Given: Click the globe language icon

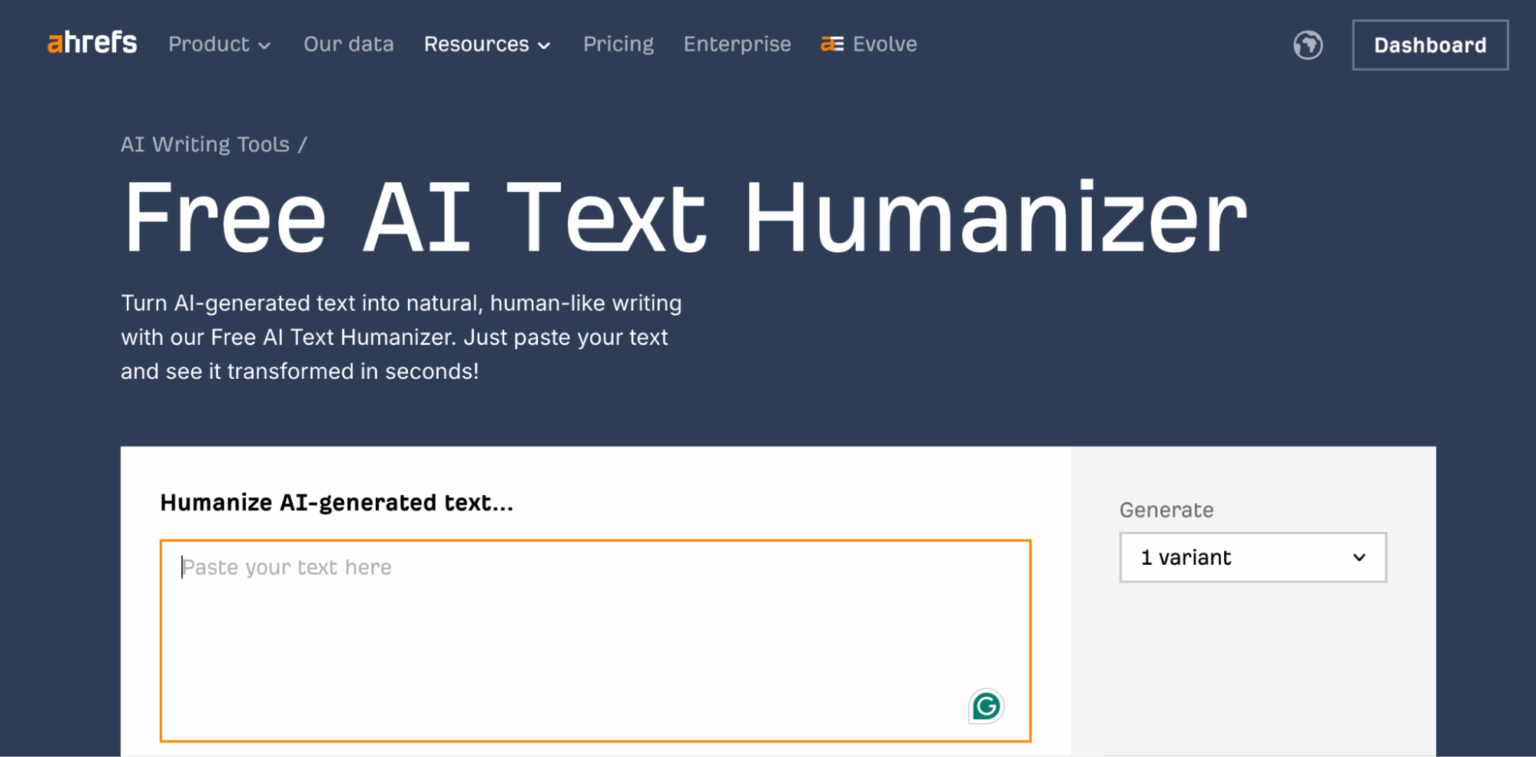Looking at the screenshot, I should click(1307, 45).
